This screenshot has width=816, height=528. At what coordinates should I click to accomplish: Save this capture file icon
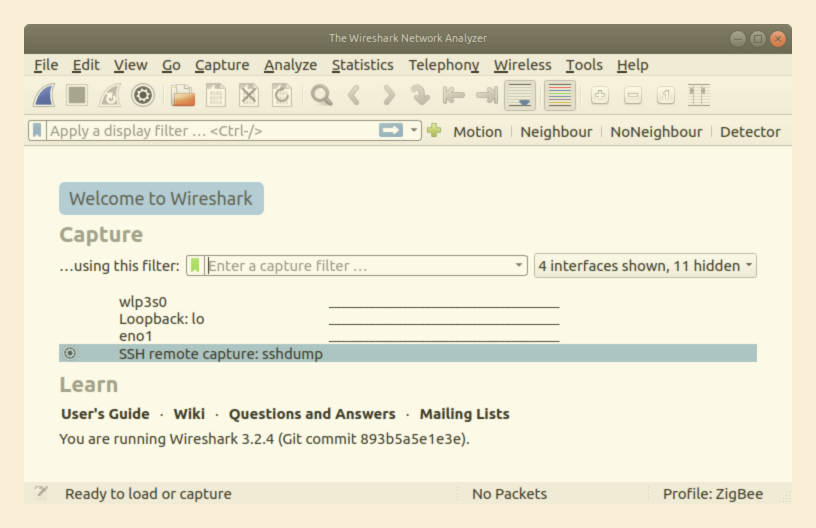pos(215,96)
